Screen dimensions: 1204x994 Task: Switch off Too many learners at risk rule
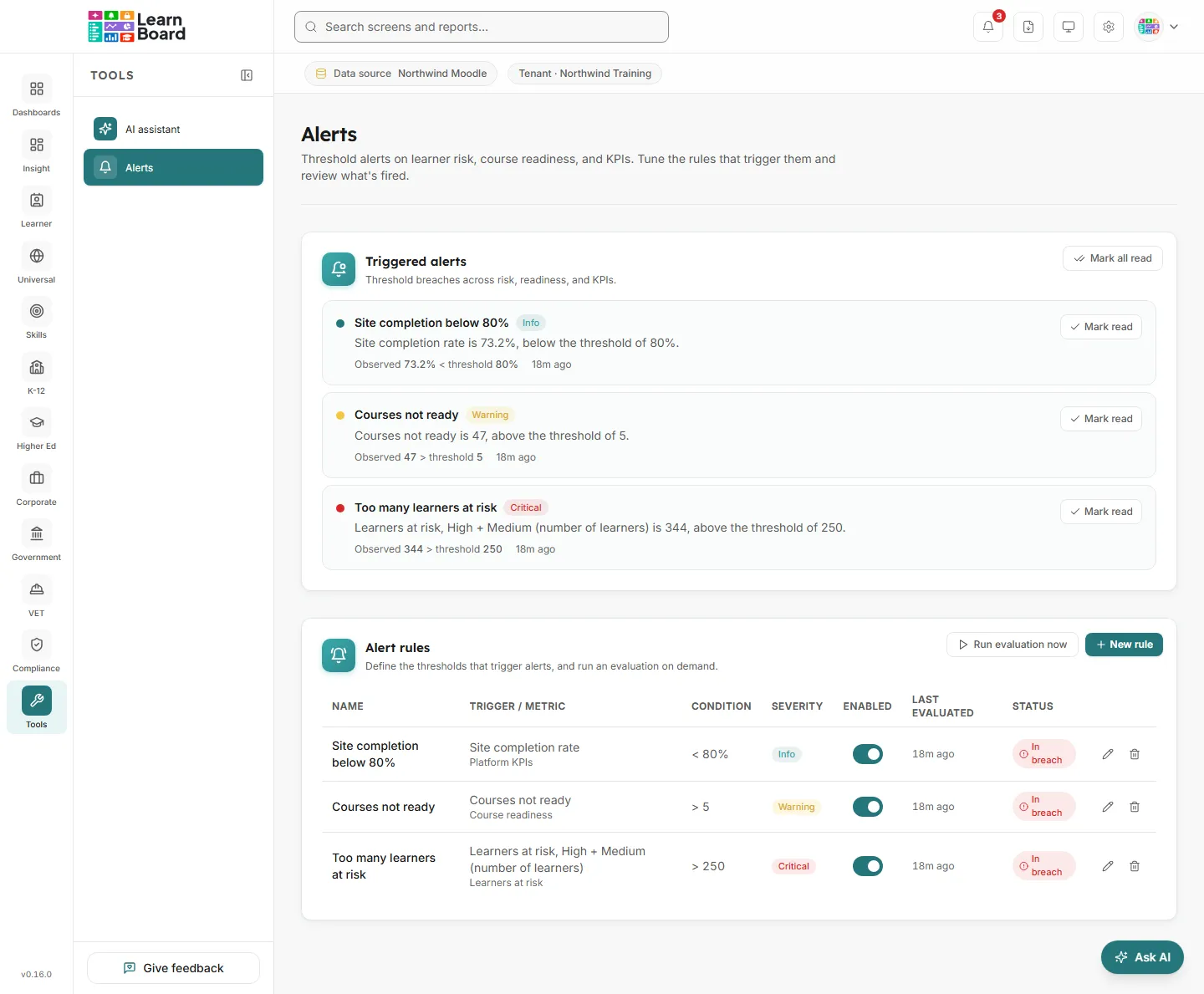[x=868, y=866]
